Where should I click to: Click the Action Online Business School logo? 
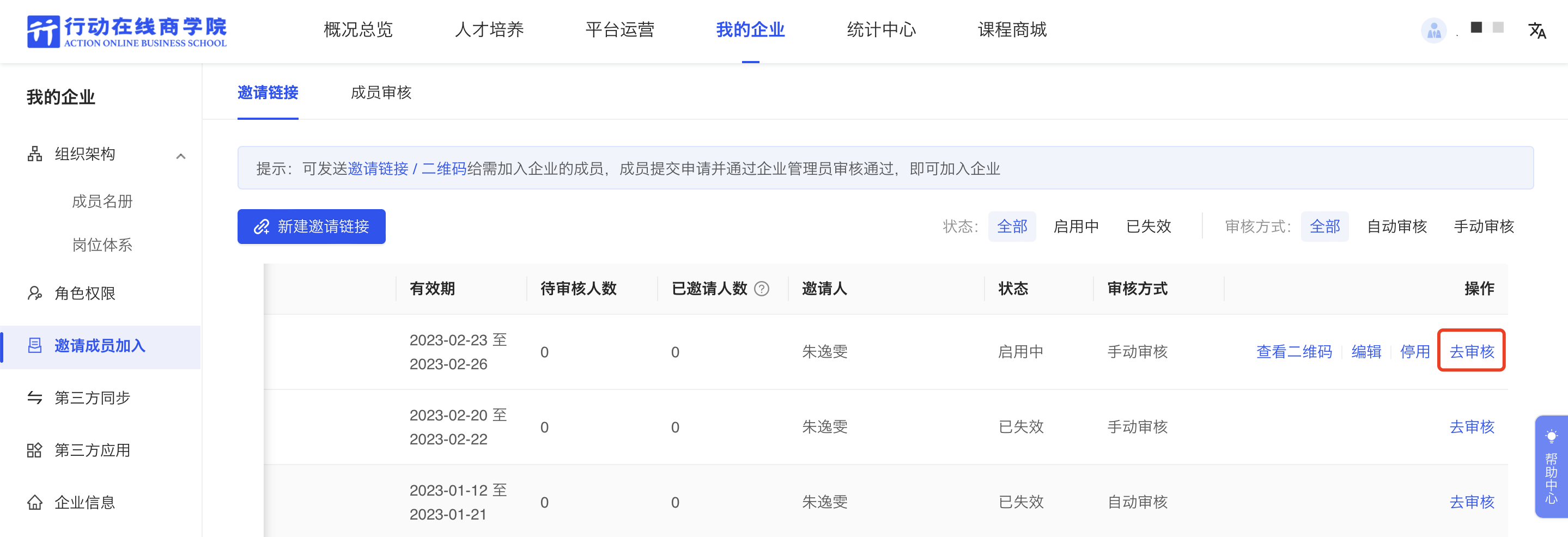tap(126, 32)
